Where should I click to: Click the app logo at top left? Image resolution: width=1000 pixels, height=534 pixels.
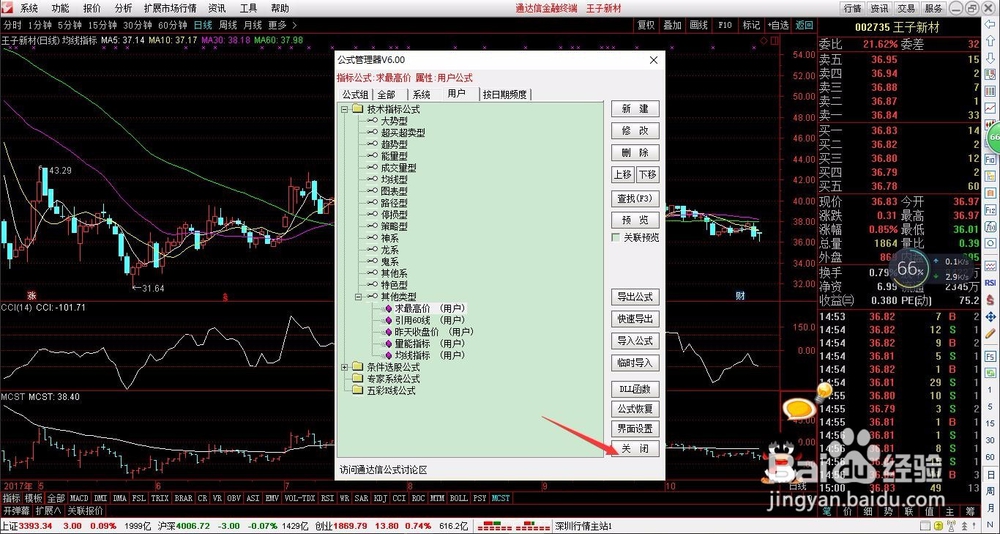pyautogui.click(x=7, y=8)
